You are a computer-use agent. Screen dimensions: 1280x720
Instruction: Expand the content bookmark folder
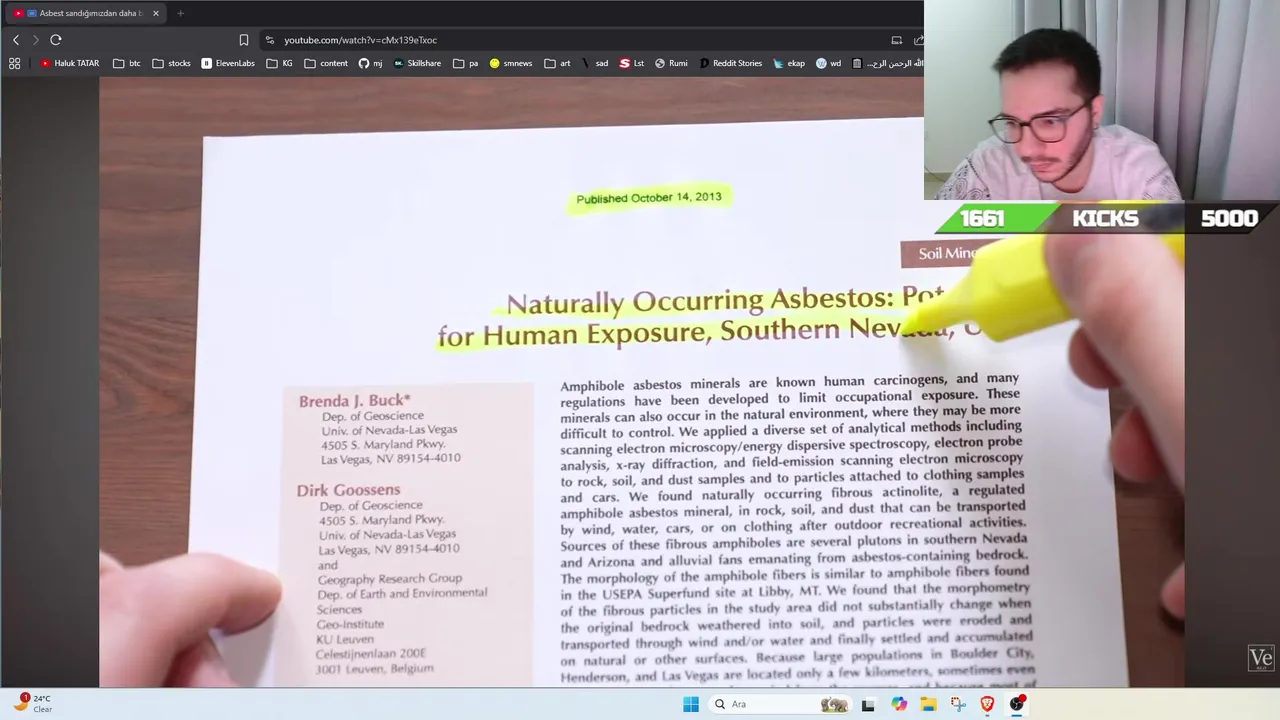click(x=326, y=63)
